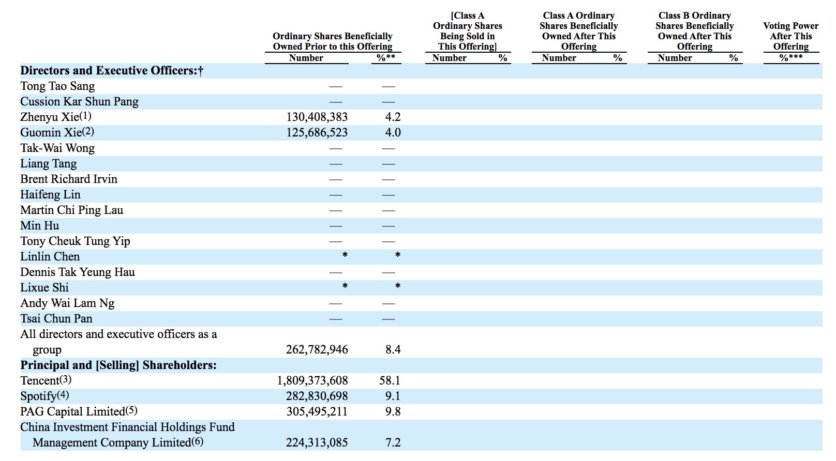
Task: Click the Number subheader under Class B column
Action: coord(674,58)
